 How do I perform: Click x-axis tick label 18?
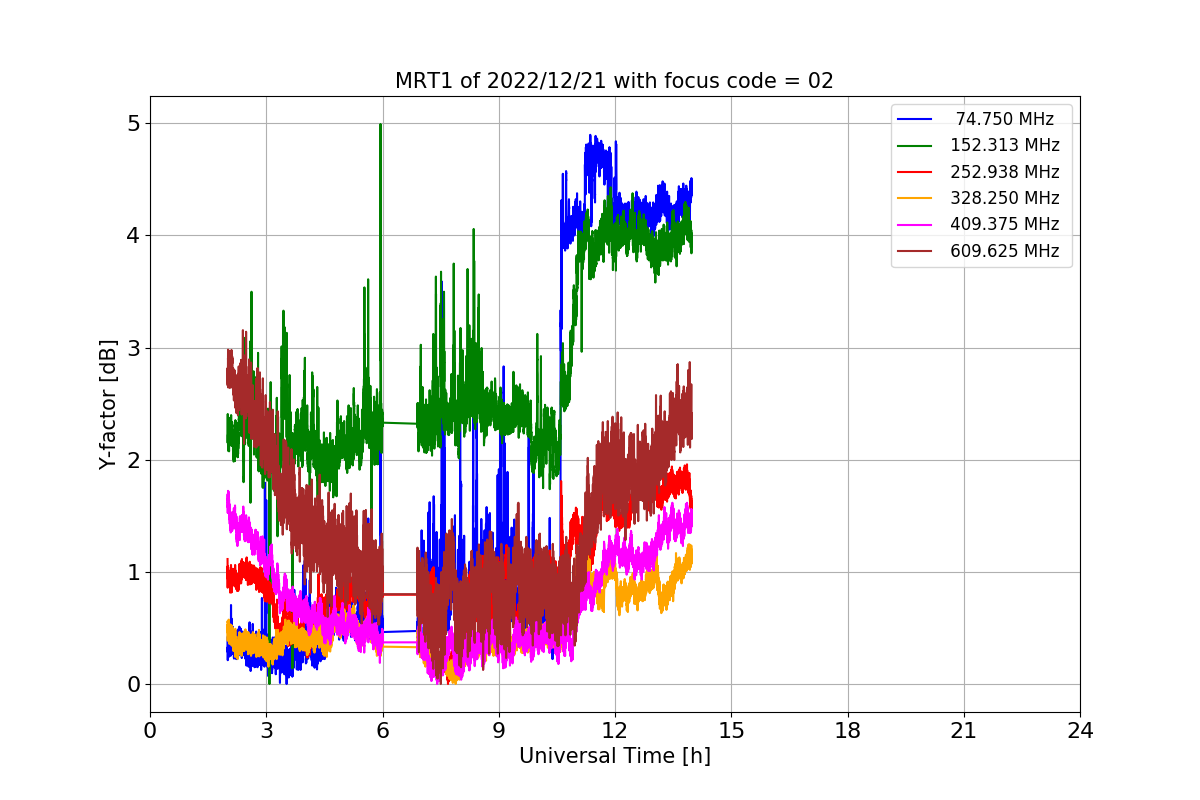848,731
